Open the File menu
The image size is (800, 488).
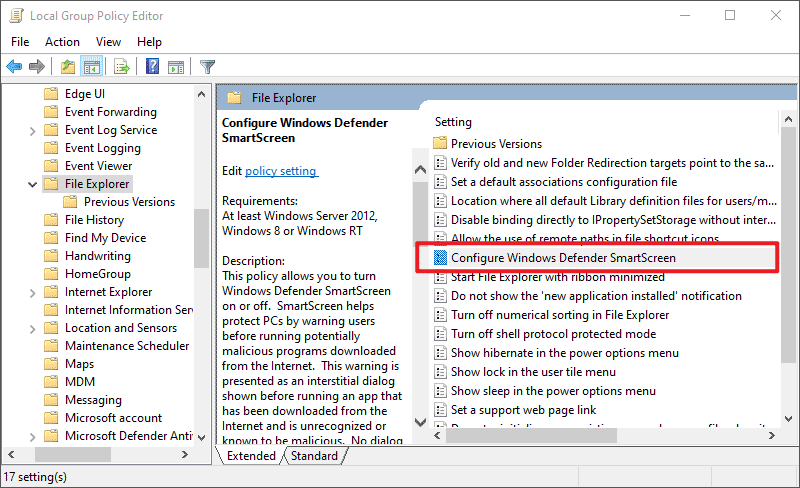[20, 42]
